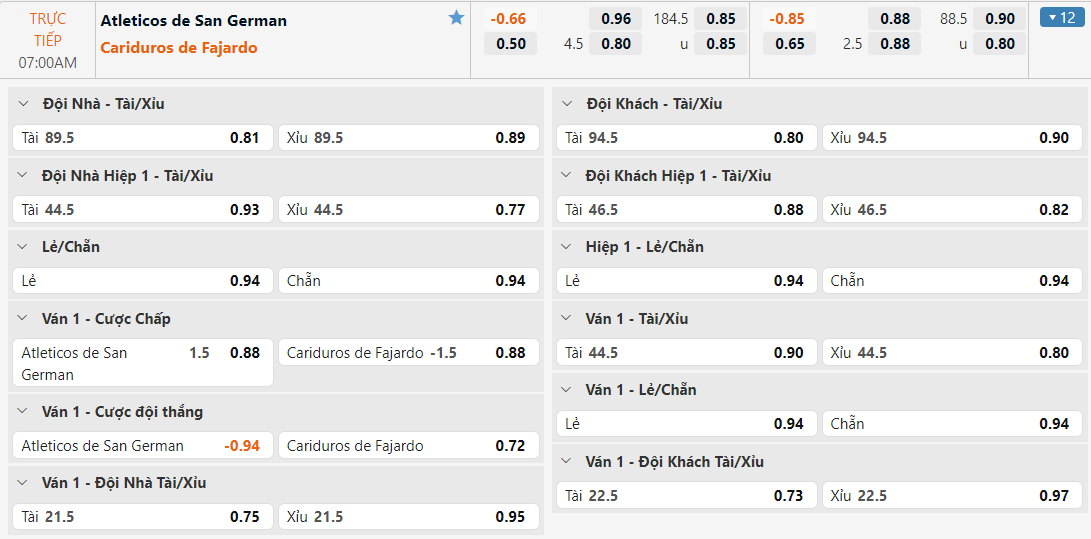Image resolution: width=1091 pixels, height=539 pixels.
Task: Click the -0.66 handicap odds in the header
Action: pos(509,19)
